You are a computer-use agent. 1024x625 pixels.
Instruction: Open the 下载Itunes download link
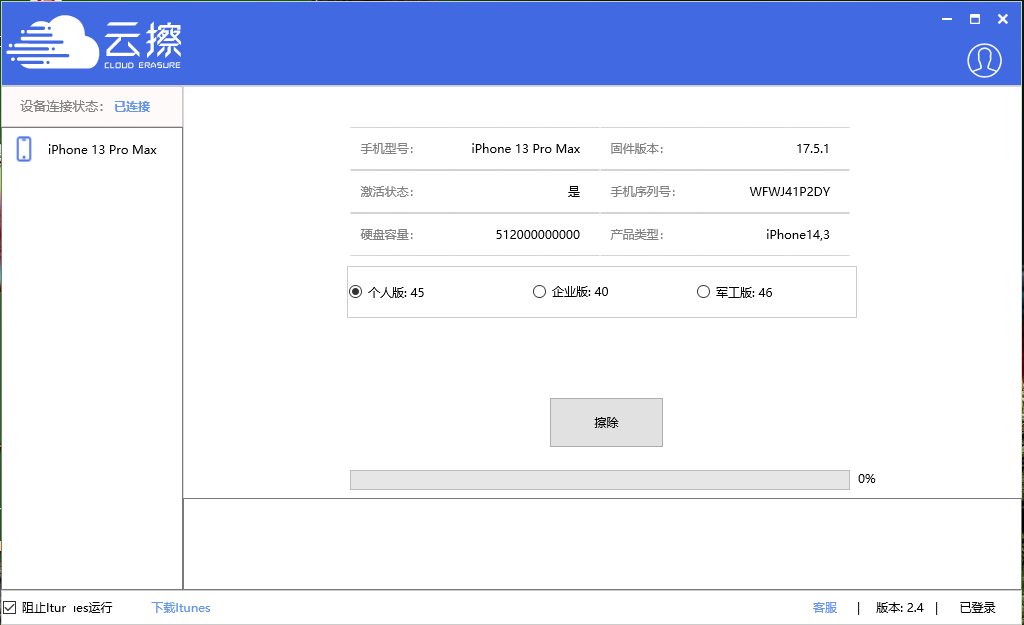pyautogui.click(x=180, y=607)
